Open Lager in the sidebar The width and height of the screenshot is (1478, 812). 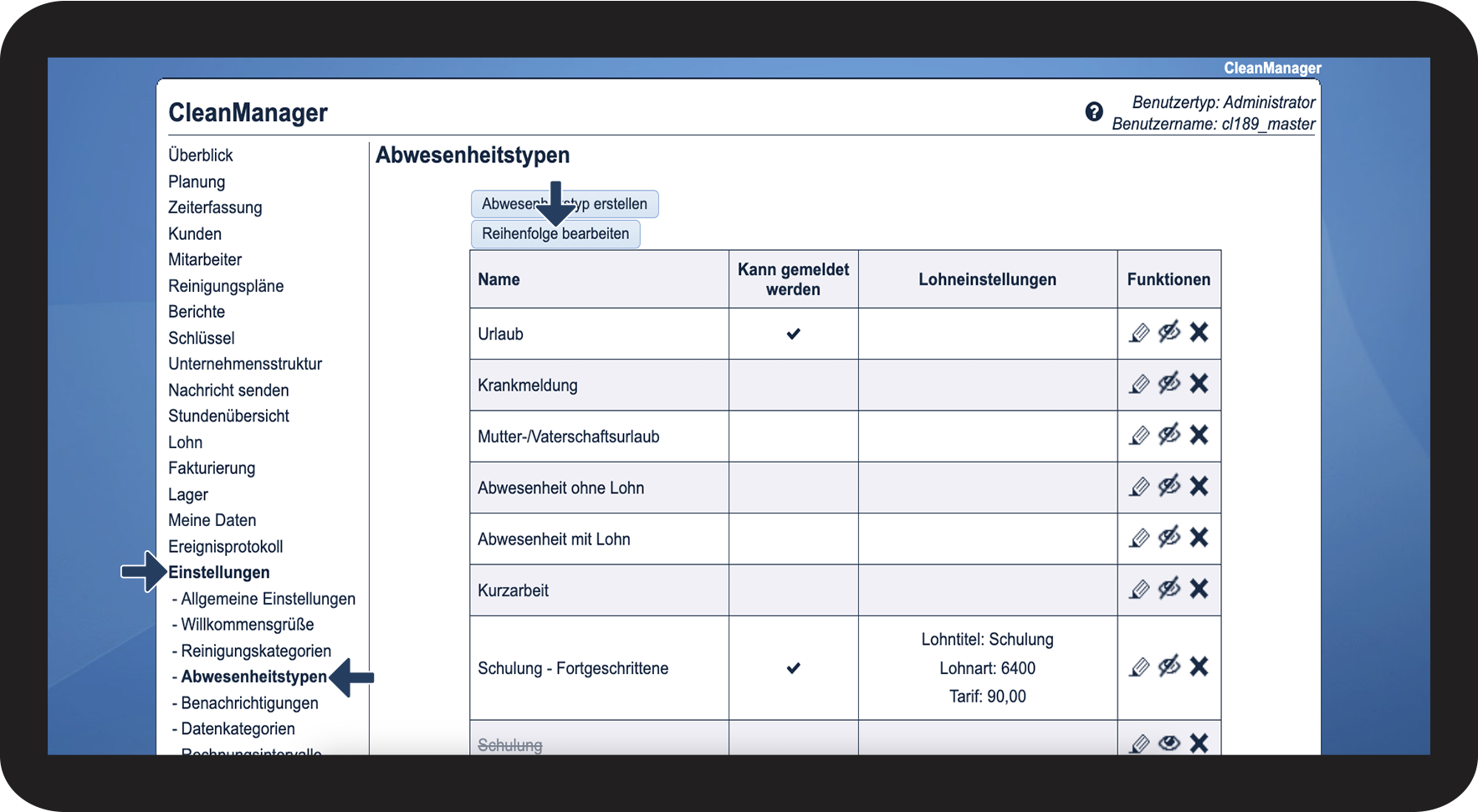[188, 495]
